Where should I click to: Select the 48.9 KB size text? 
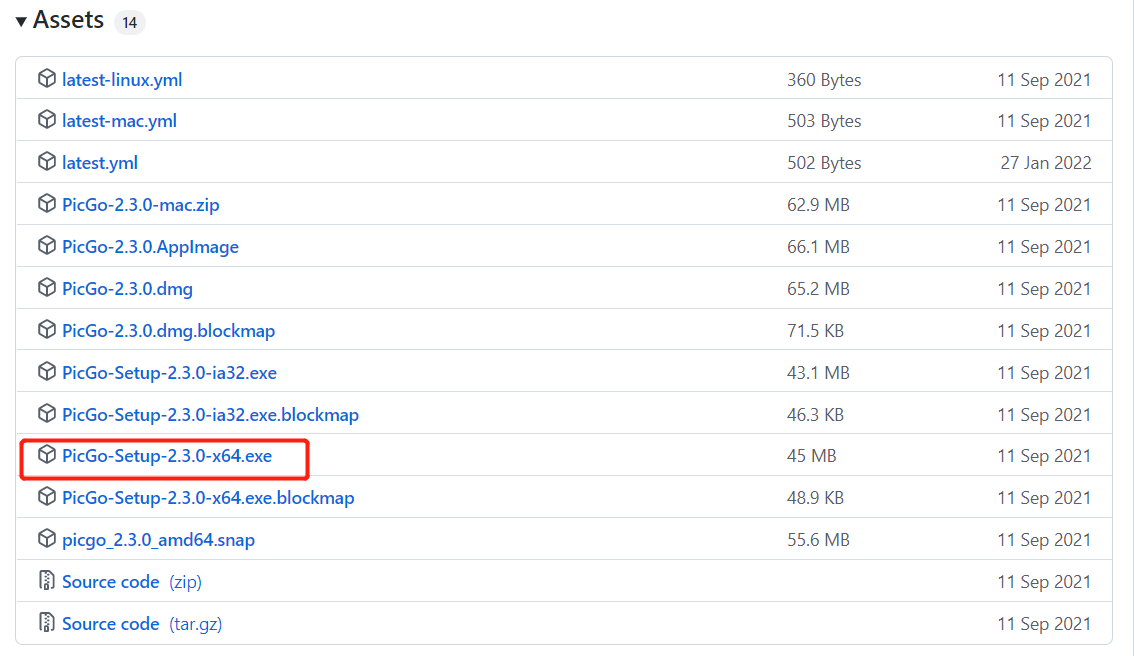point(815,498)
